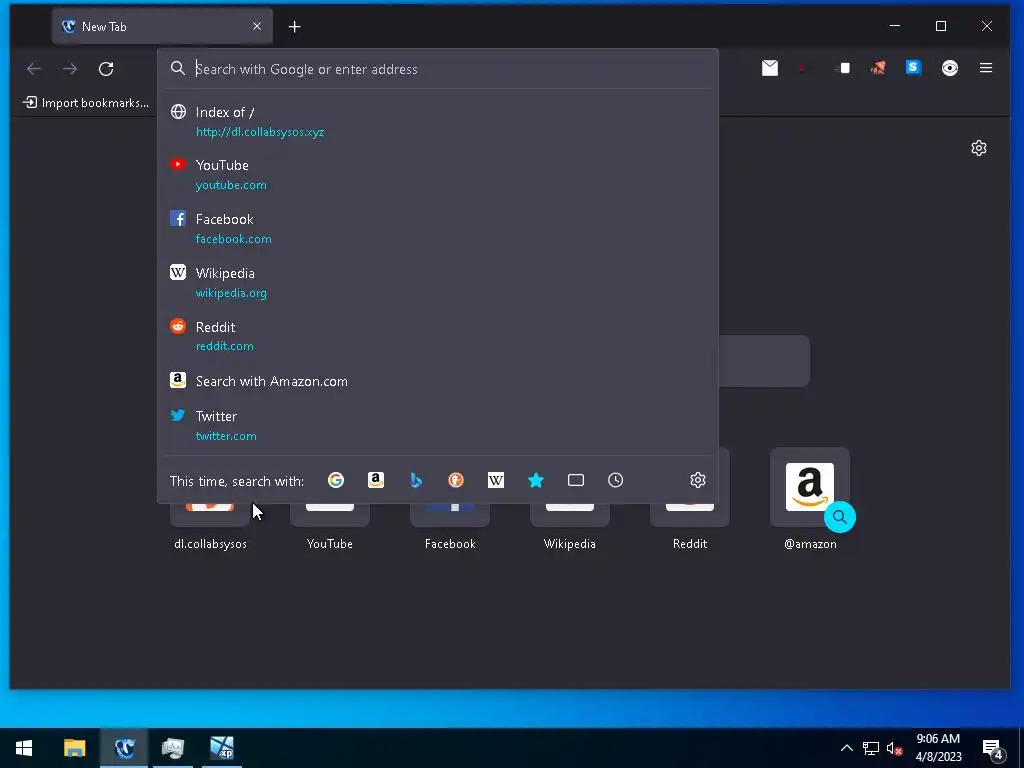Click the orange extension icon in toolbar
Screen dimensions: 1024x768
click(x=878, y=68)
